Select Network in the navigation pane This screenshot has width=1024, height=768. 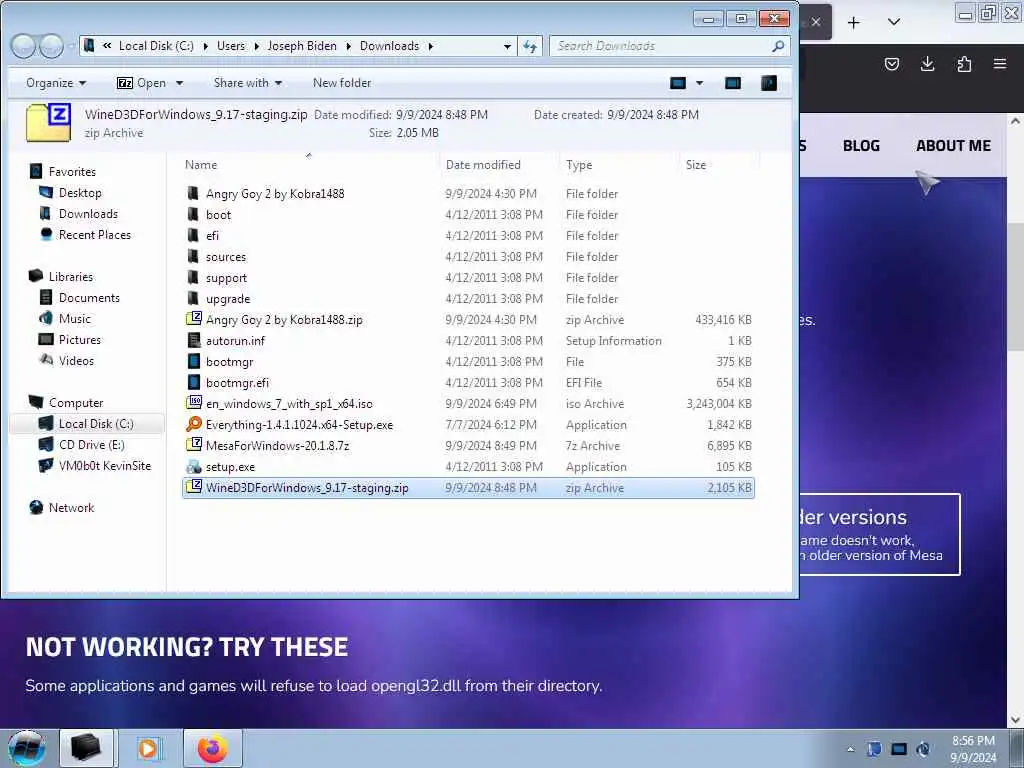[71, 507]
